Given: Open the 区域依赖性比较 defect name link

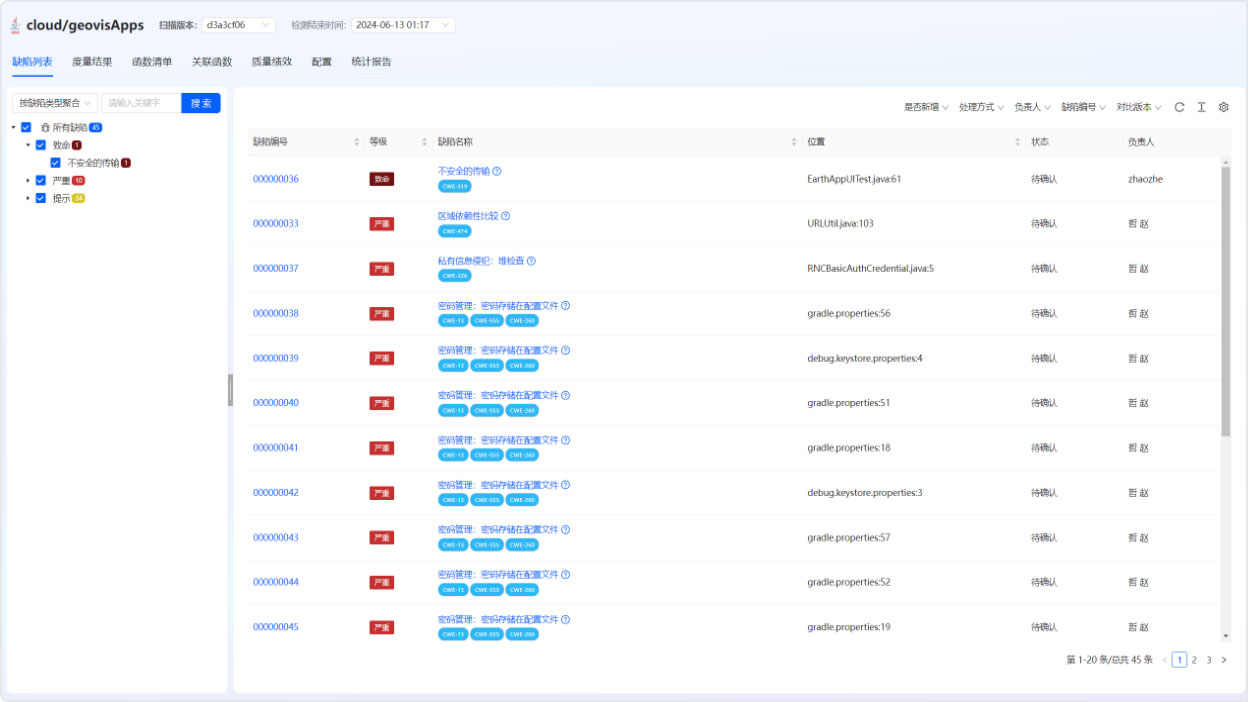Looking at the screenshot, I should 467,216.
